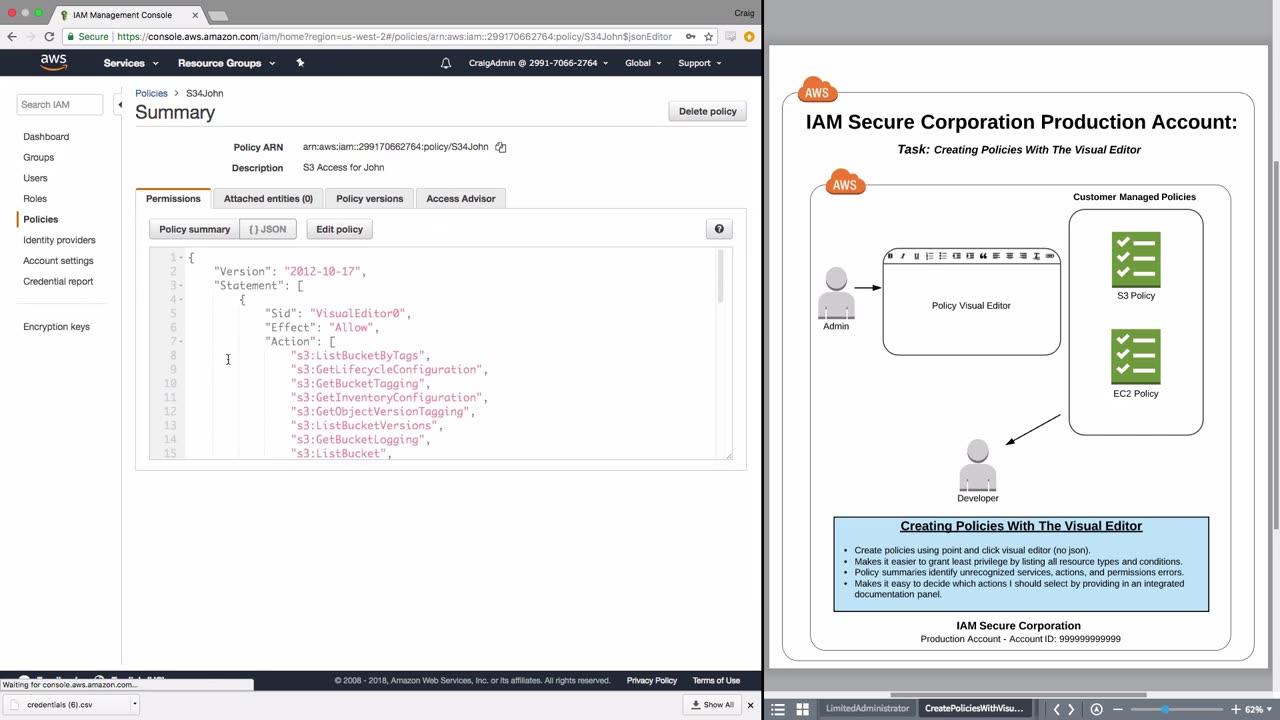Image resolution: width=1280 pixels, height=720 pixels.
Task: Close the IAM Management Console tab
Action: coord(195,15)
